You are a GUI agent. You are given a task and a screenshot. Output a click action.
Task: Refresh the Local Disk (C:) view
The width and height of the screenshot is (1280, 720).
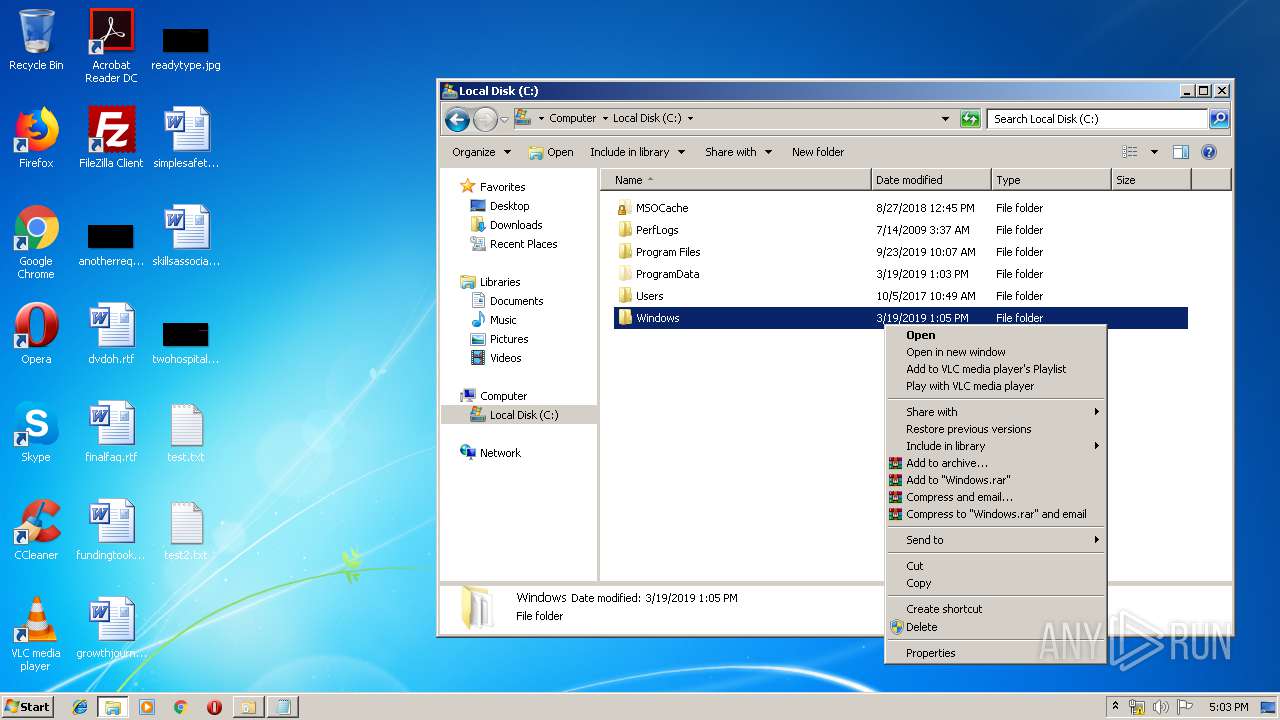click(970, 118)
